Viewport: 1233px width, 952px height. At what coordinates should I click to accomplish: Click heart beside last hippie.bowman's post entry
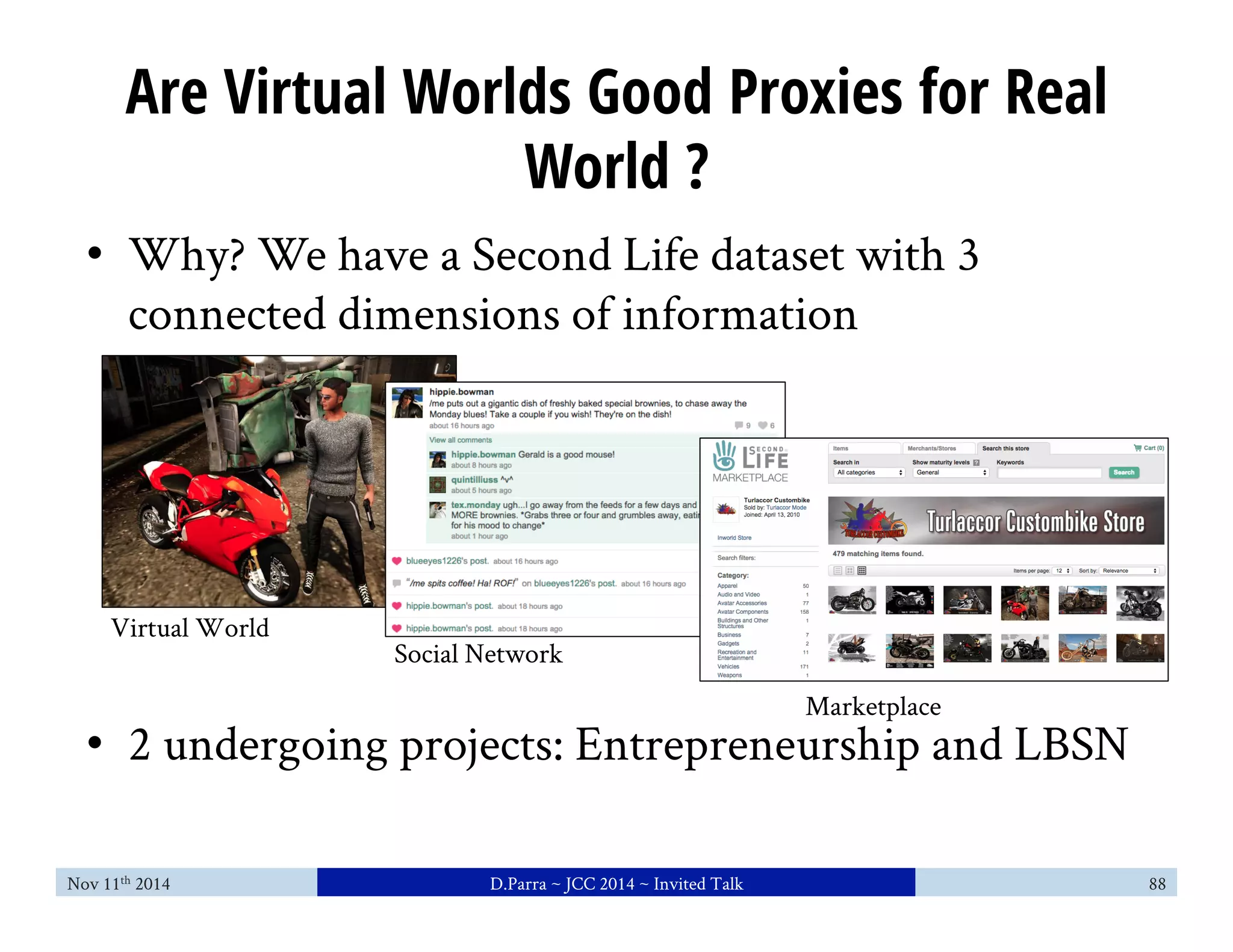[x=397, y=628]
